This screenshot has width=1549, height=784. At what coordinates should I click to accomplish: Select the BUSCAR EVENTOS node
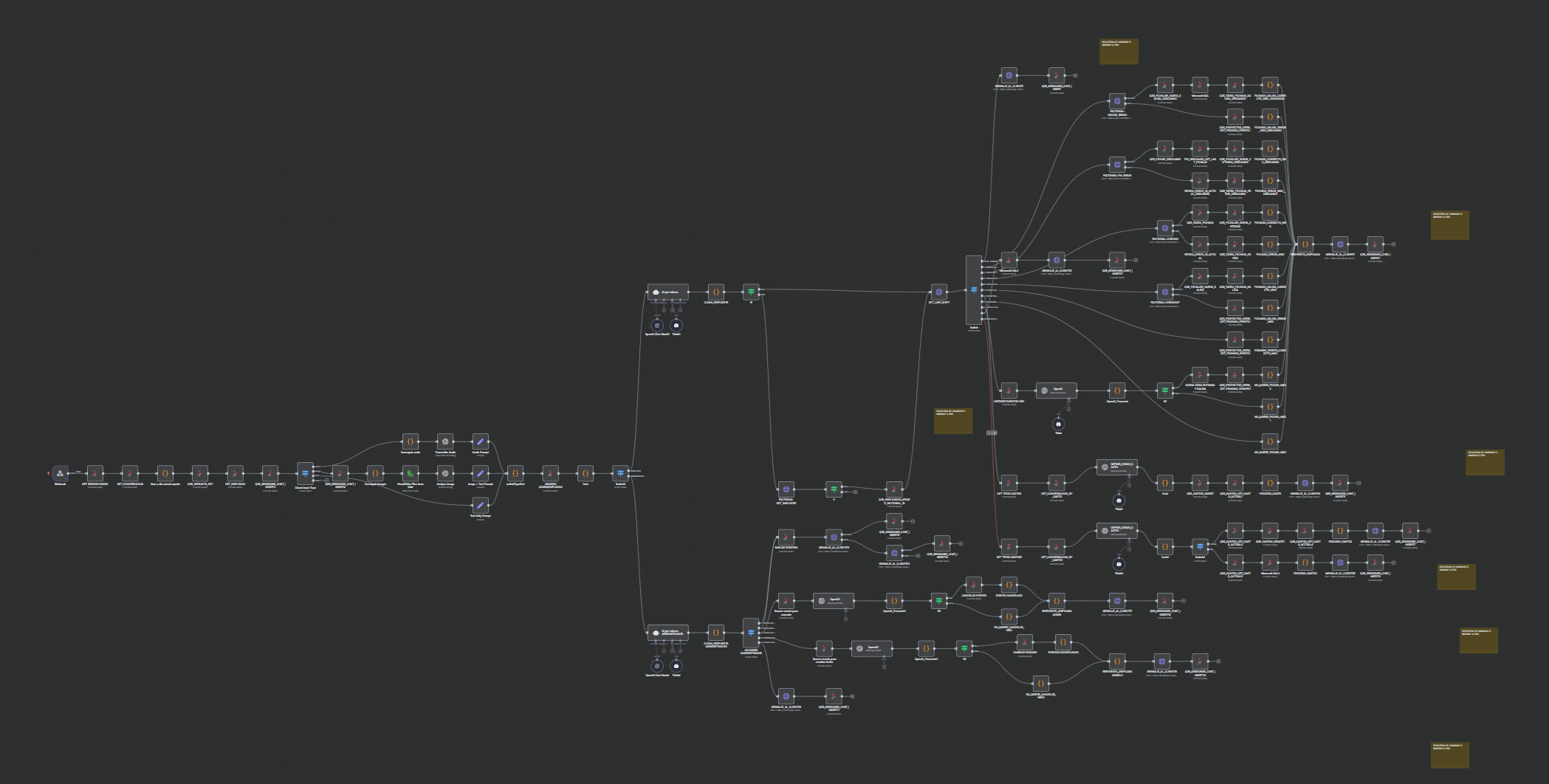(786, 537)
